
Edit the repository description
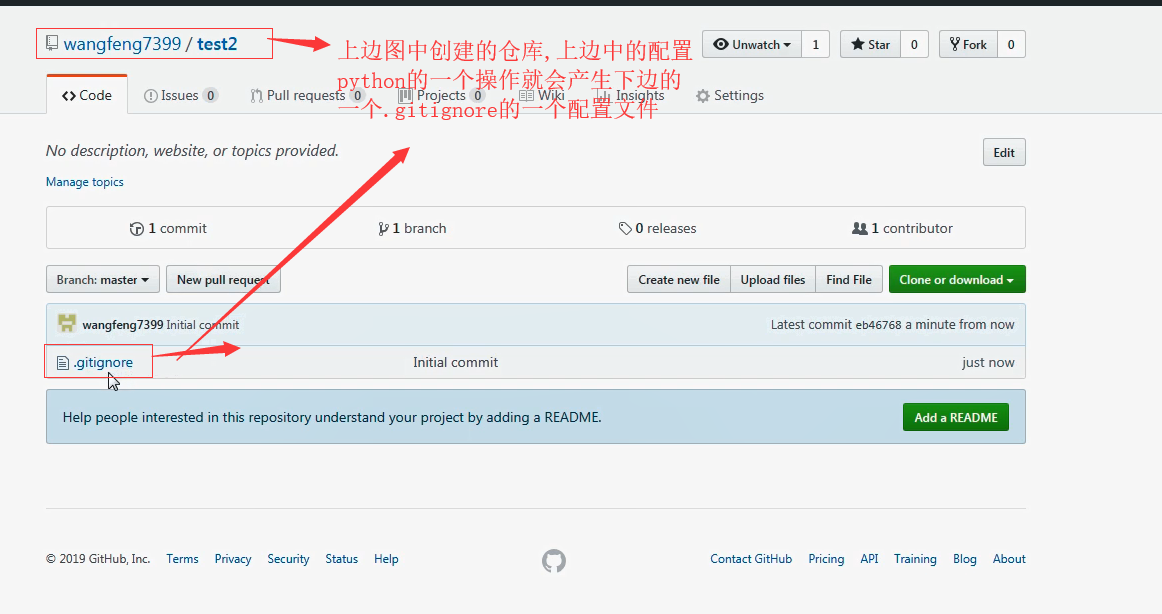click(x=1004, y=153)
